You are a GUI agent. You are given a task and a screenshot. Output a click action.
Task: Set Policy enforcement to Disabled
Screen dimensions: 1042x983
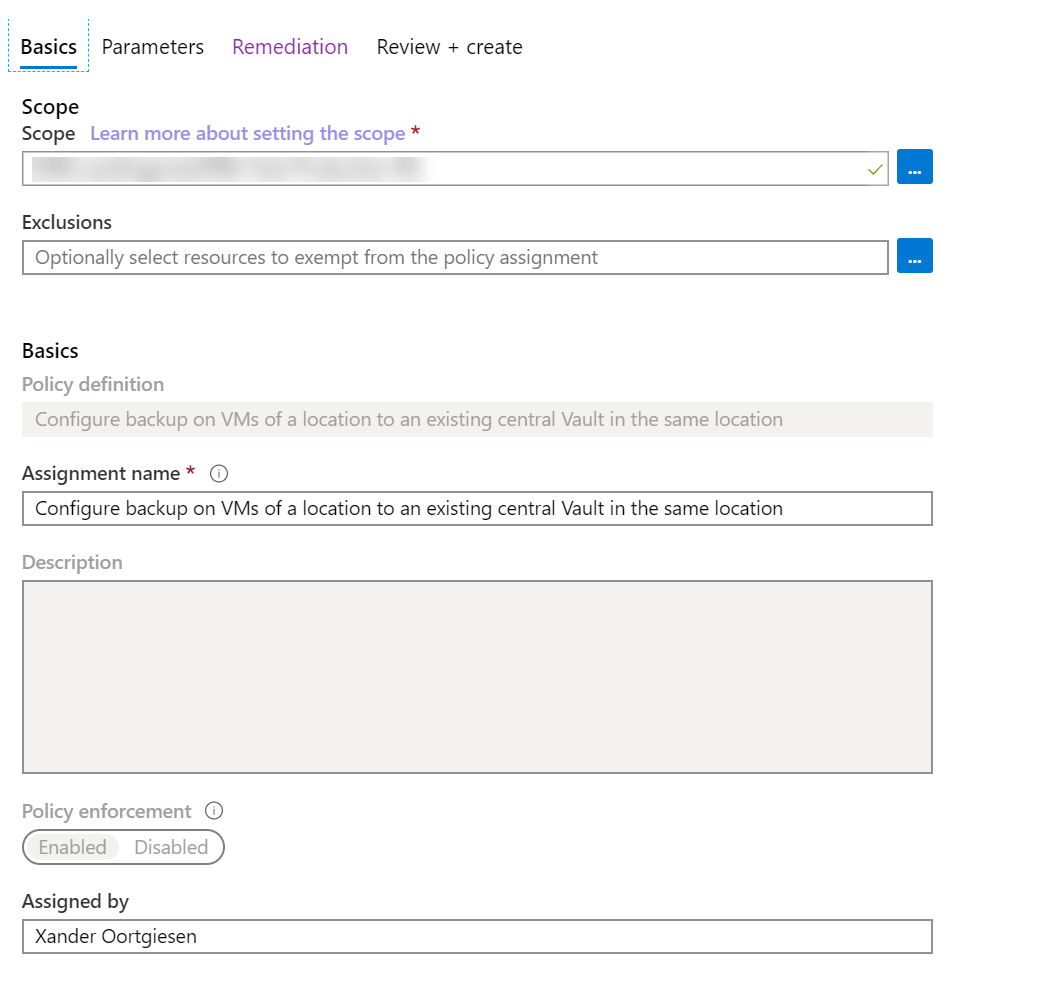click(171, 847)
